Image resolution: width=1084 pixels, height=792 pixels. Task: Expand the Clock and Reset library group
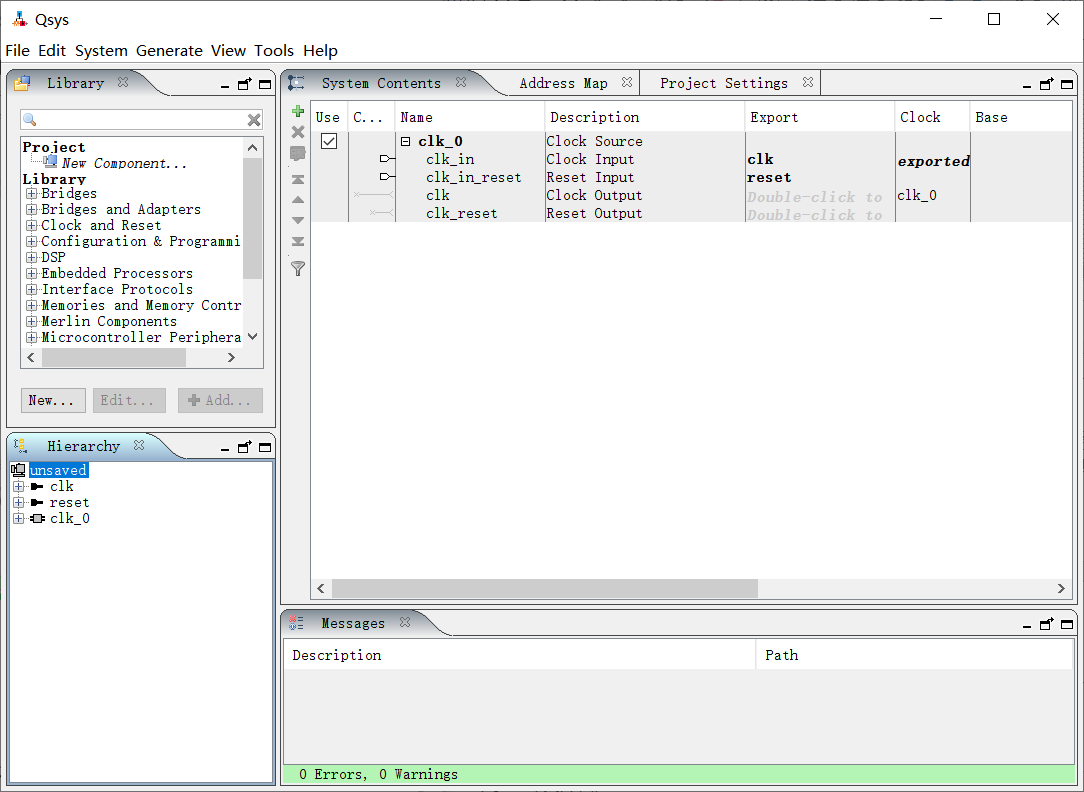(32, 226)
